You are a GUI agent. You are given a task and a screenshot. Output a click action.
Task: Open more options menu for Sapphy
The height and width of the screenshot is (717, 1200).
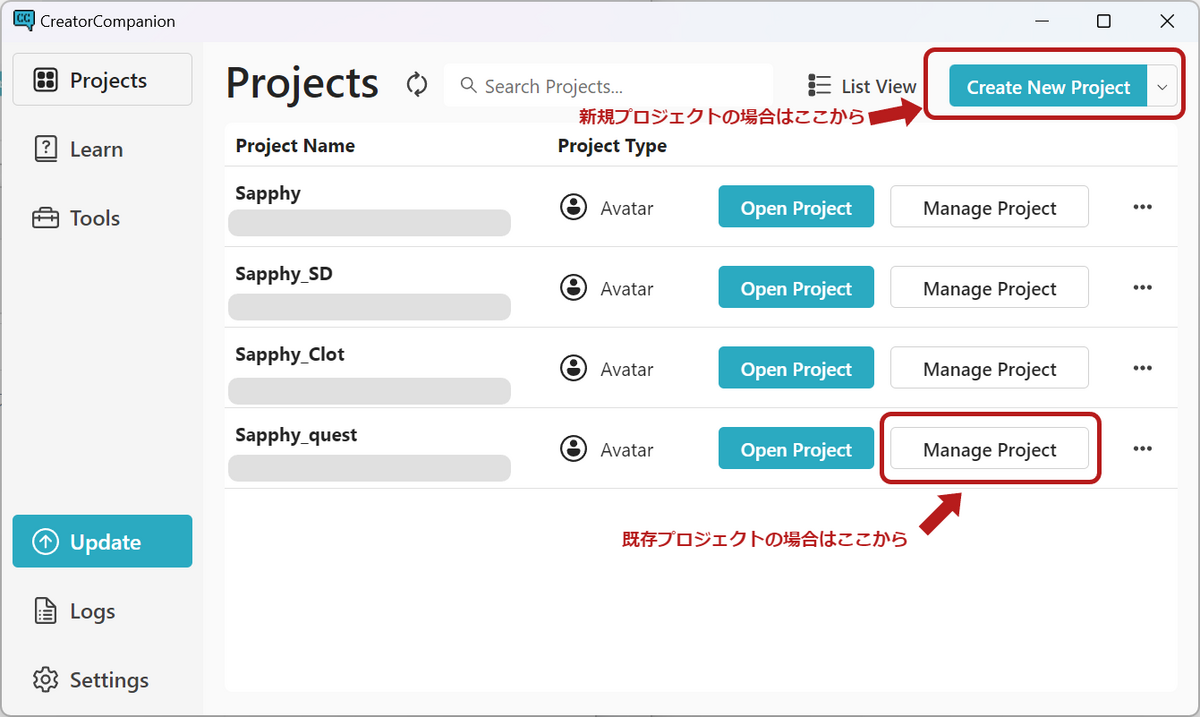pyautogui.click(x=1142, y=207)
